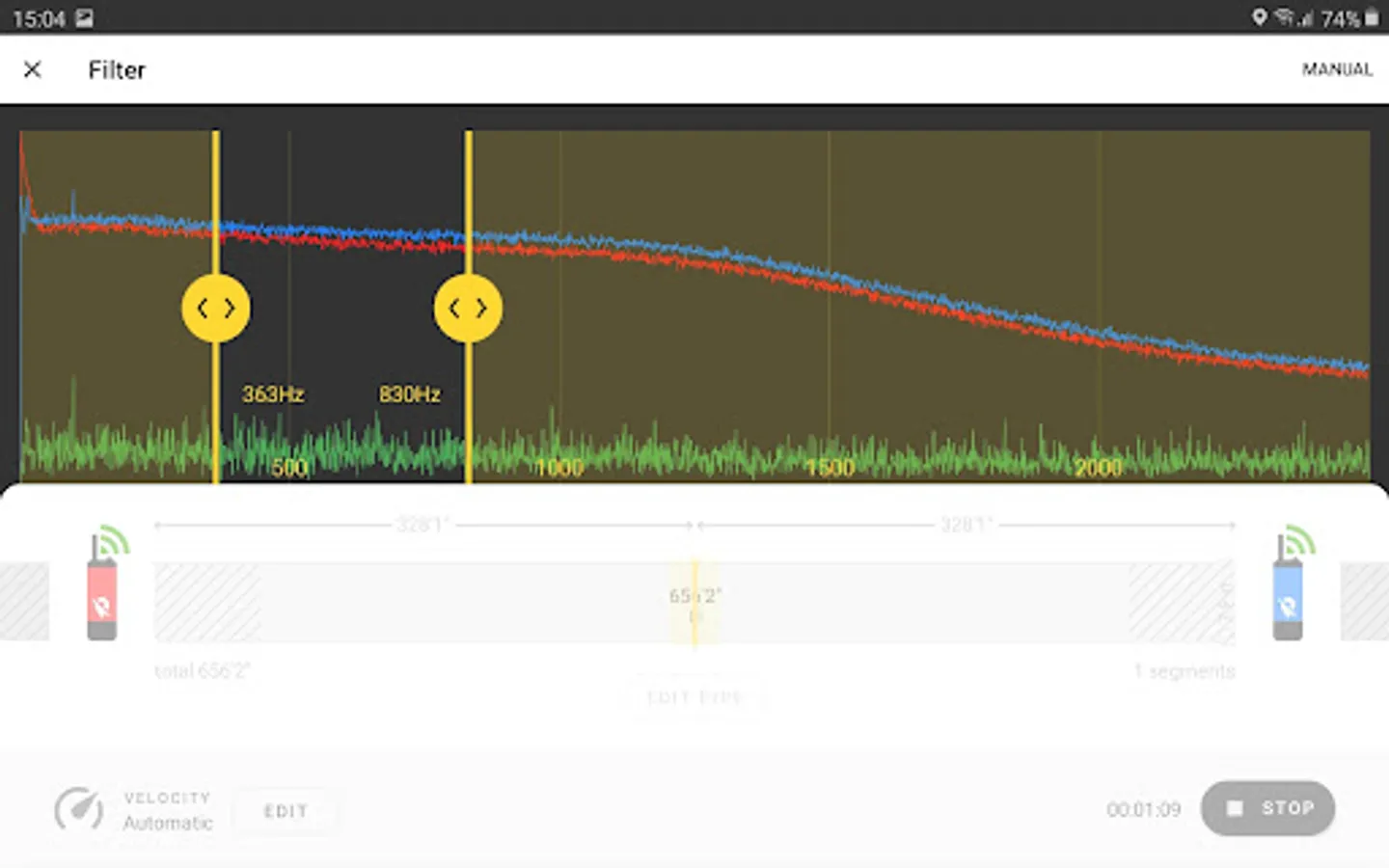Switch to MANUAL mode
Viewport: 1389px width, 868px height.
pos(1337,69)
